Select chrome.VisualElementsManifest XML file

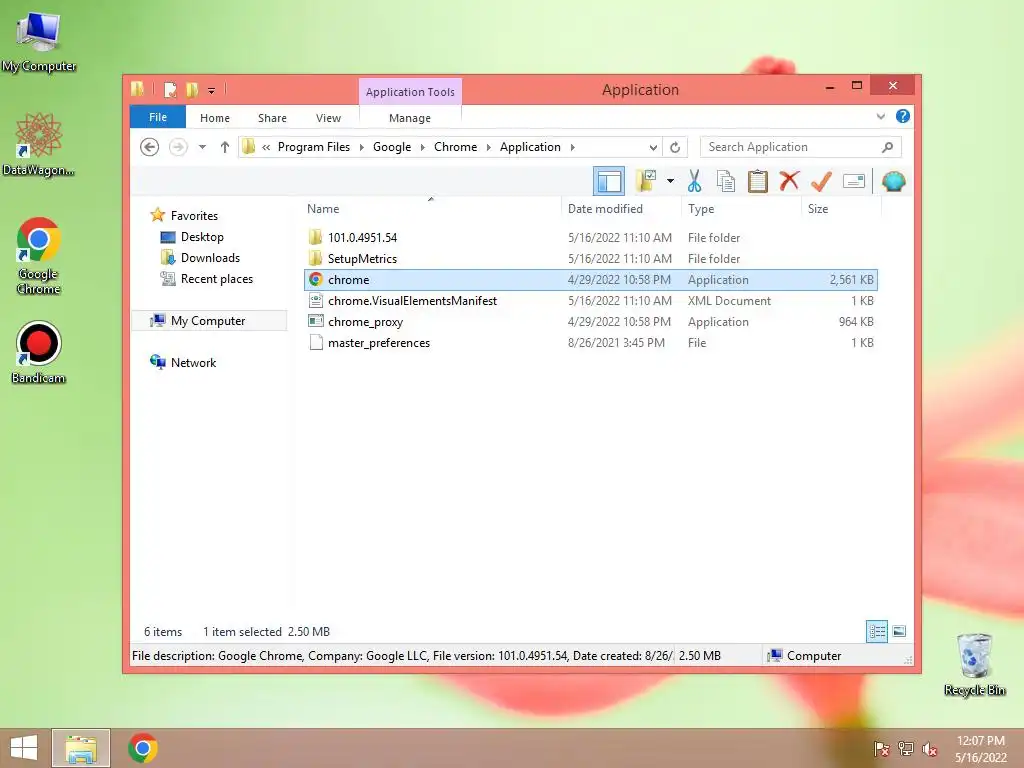[591, 300]
